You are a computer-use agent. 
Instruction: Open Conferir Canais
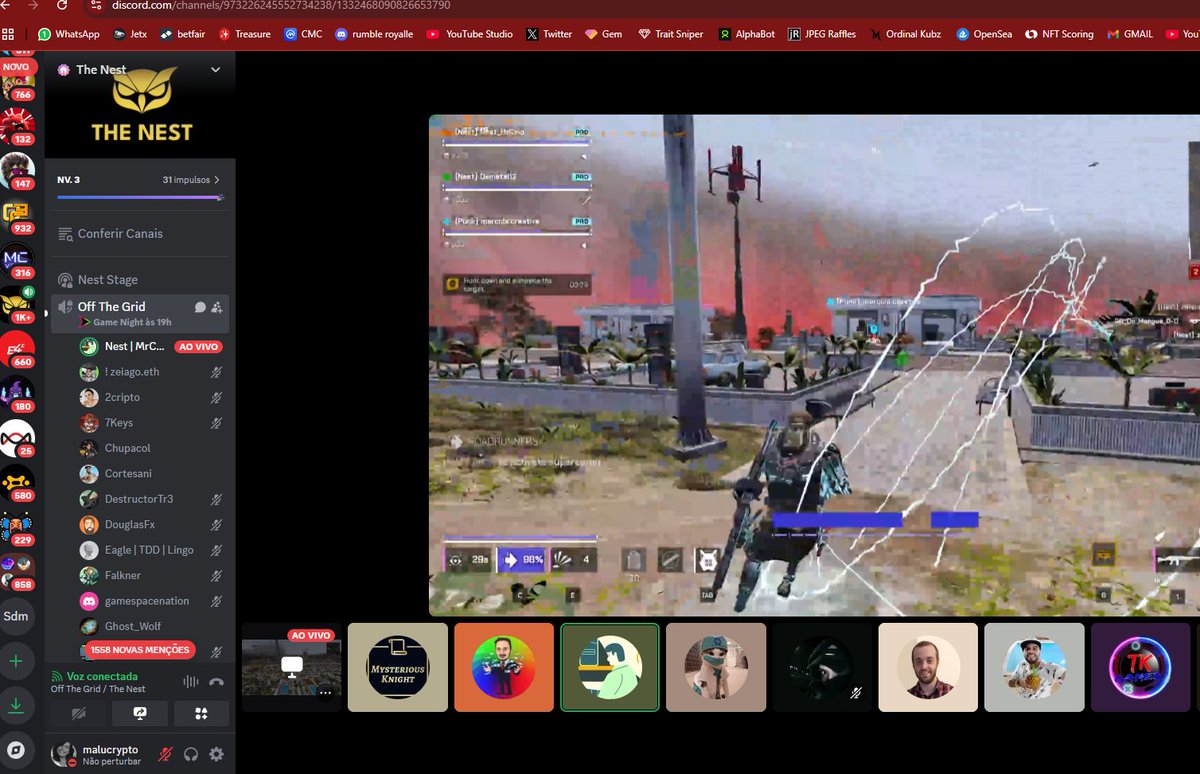[x=140, y=234]
